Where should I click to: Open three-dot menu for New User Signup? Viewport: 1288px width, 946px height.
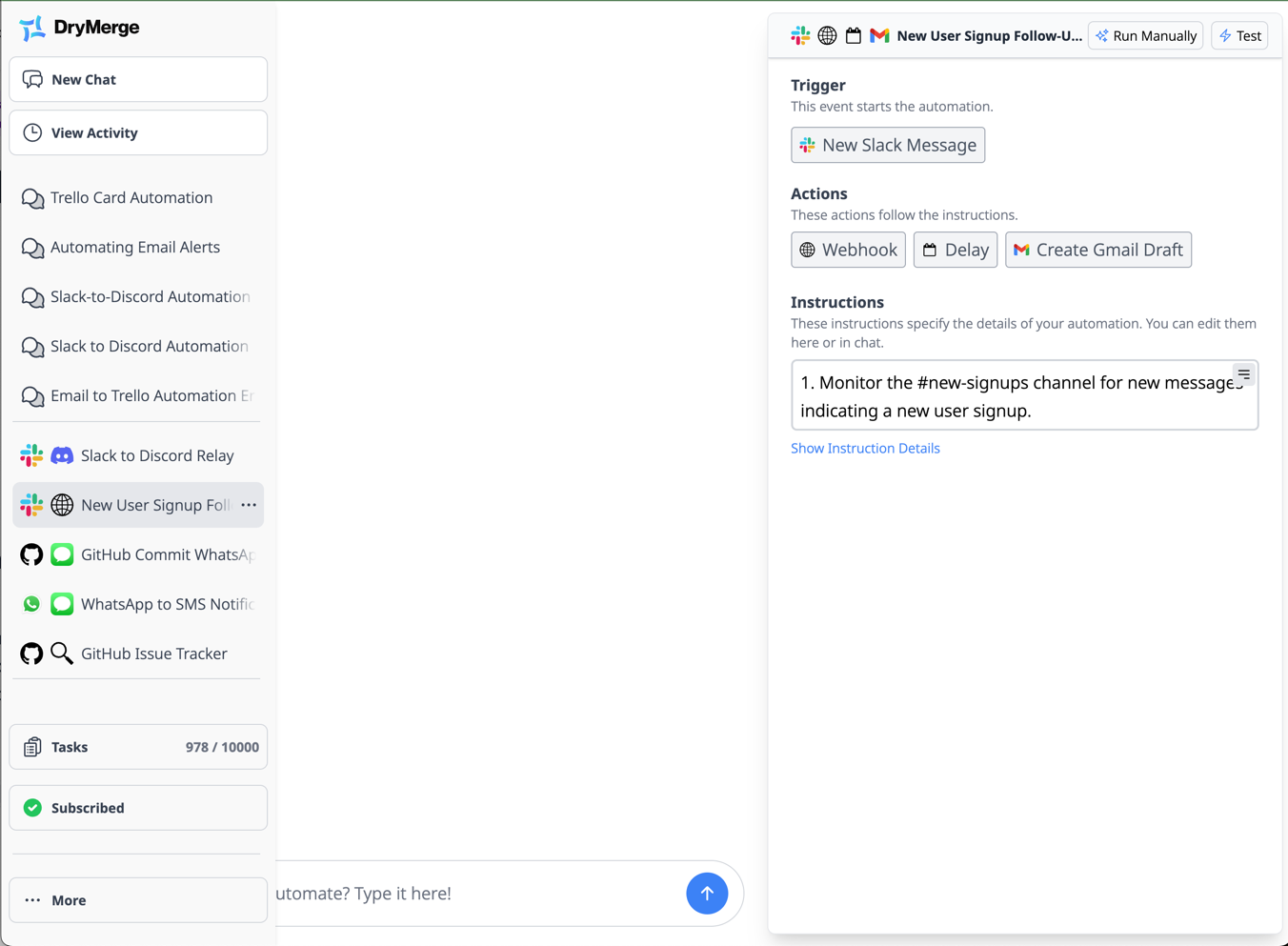[x=249, y=505]
